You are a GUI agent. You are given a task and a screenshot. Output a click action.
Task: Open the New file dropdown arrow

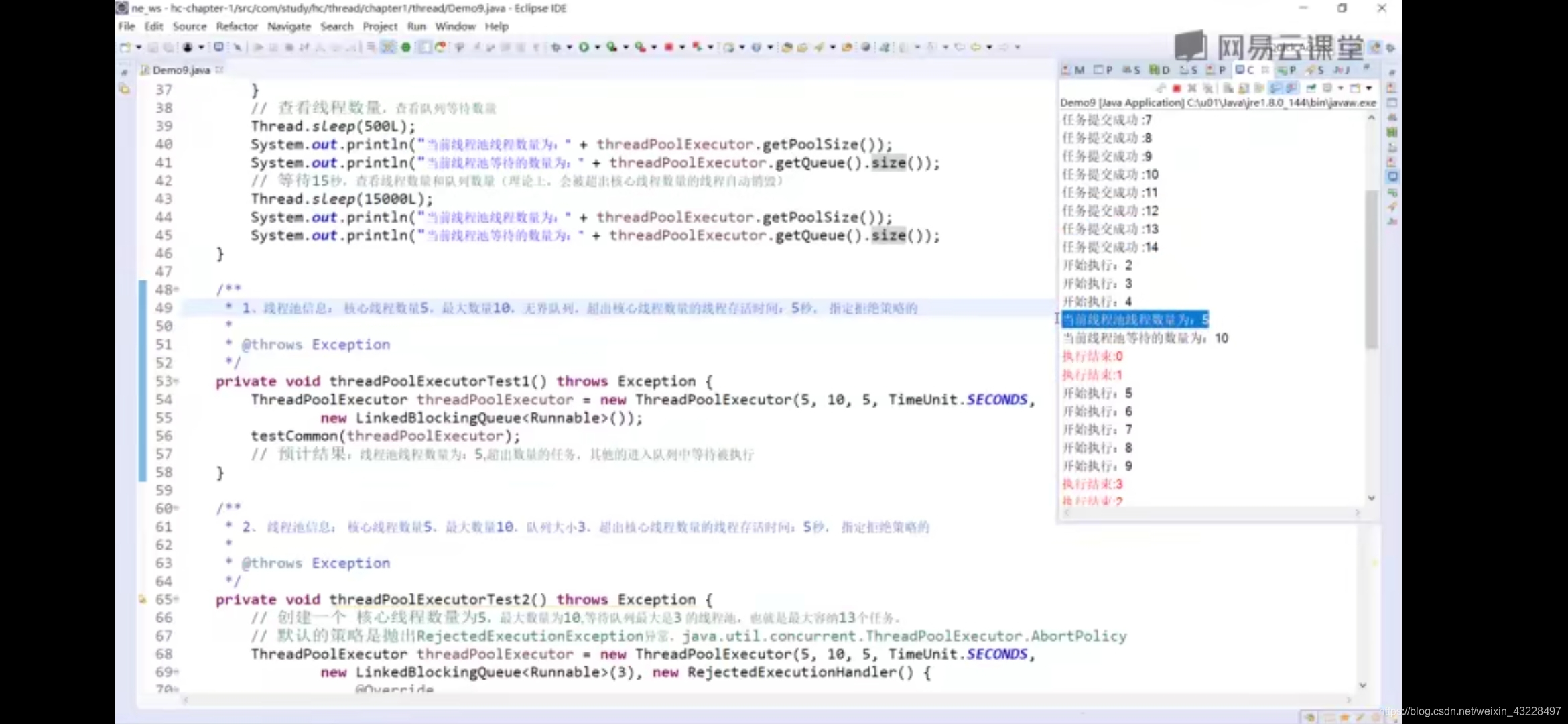(x=139, y=47)
